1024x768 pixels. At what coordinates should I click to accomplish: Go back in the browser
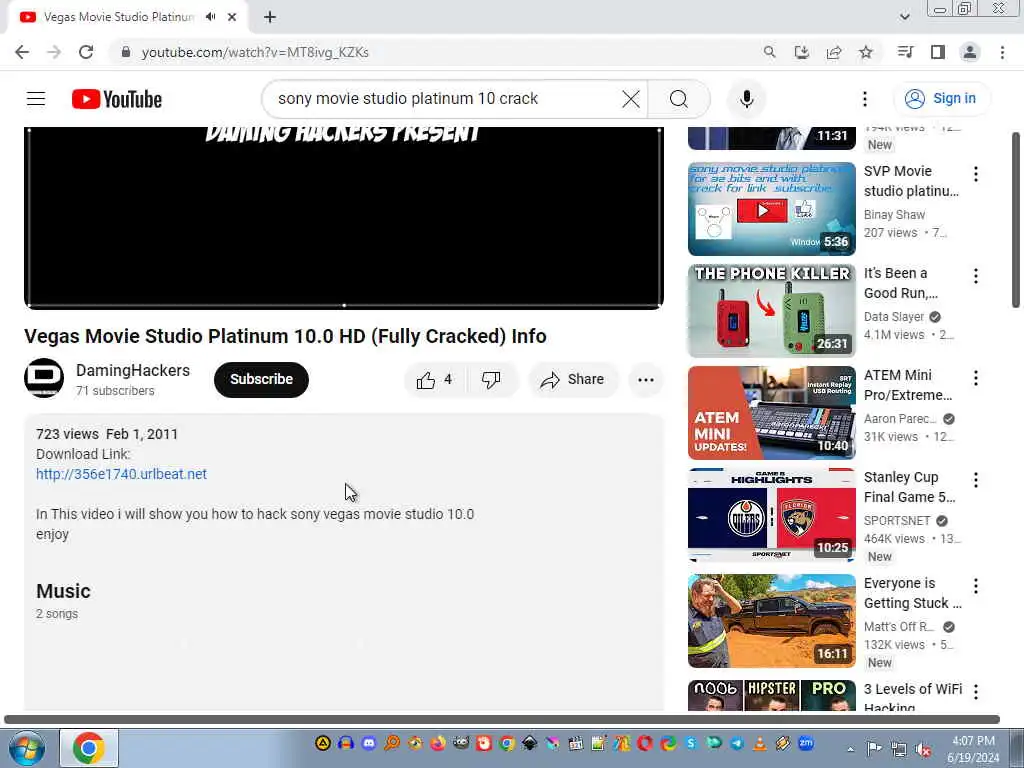point(22,52)
